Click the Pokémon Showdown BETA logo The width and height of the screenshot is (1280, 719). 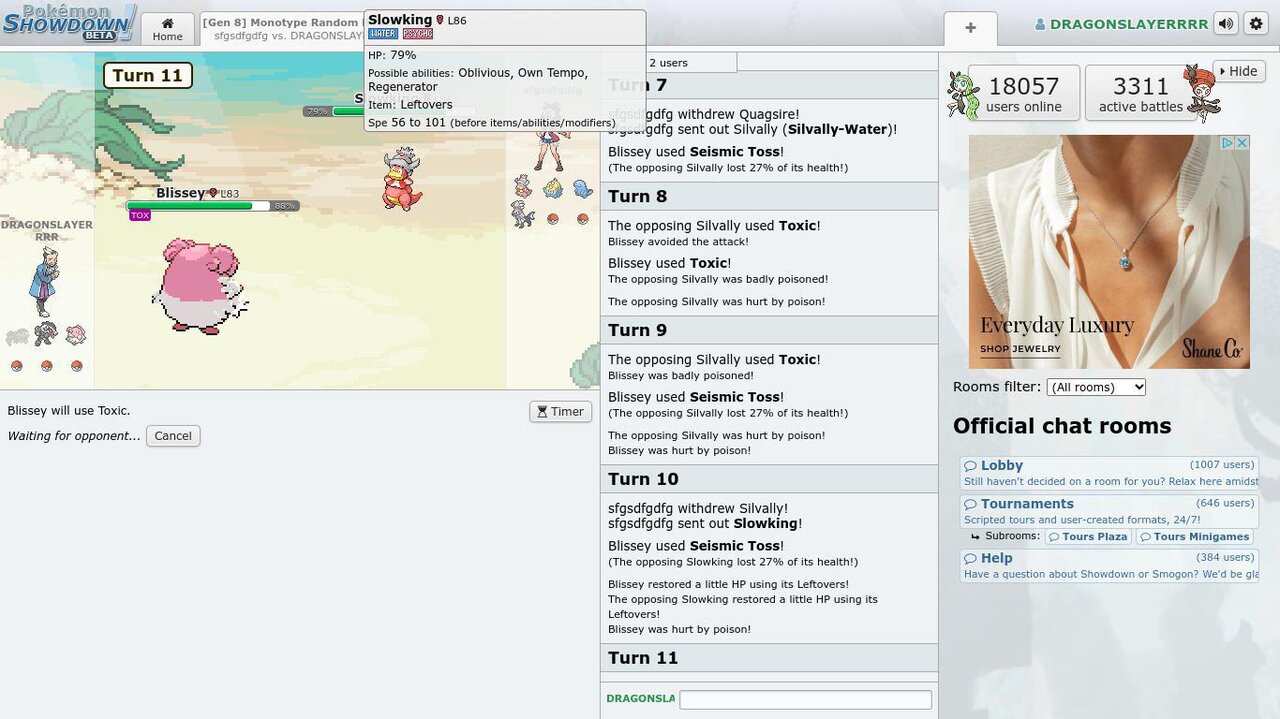pyautogui.click(x=68, y=22)
